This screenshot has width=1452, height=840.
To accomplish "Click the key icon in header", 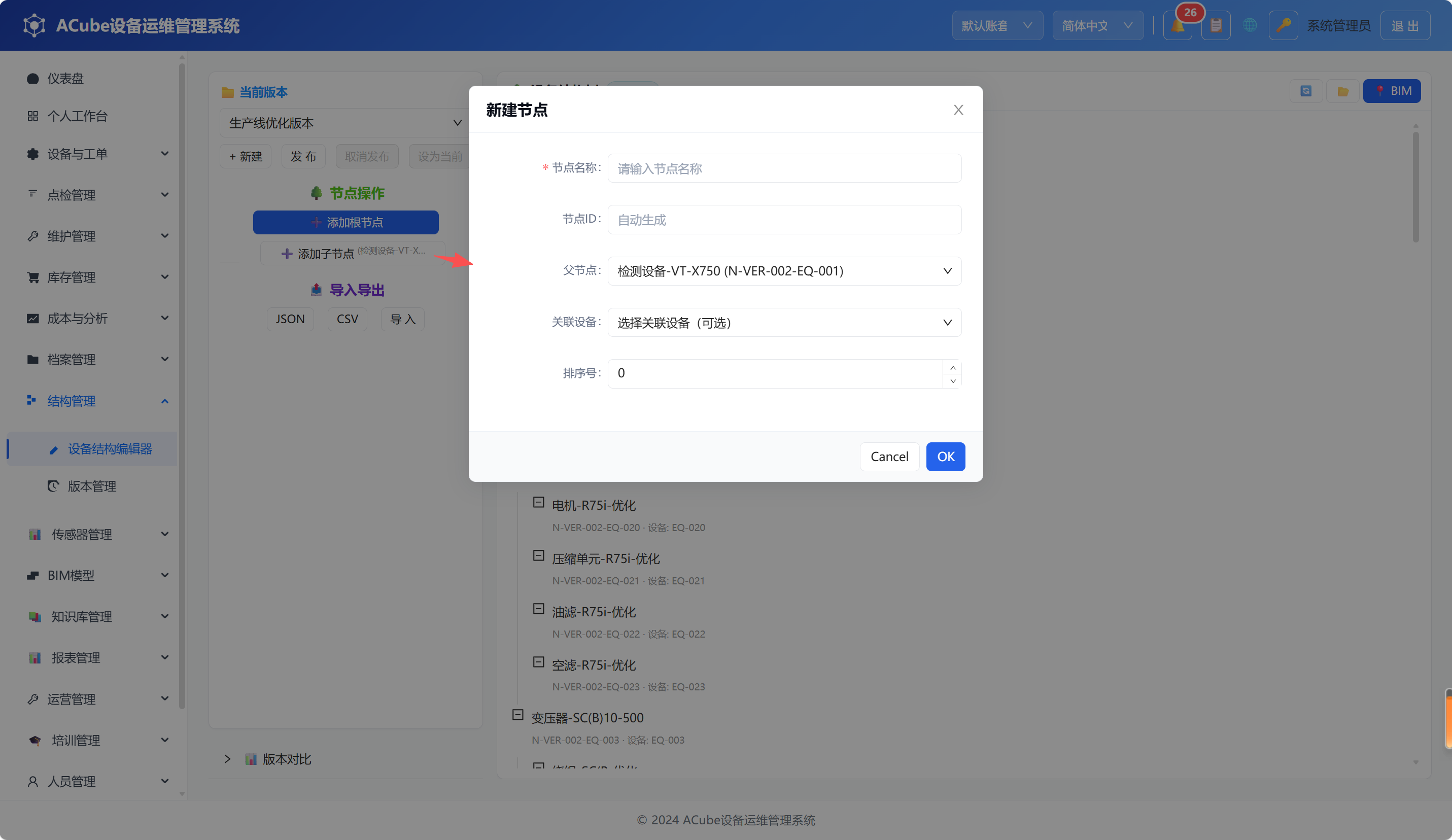I will coord(1283,26).
